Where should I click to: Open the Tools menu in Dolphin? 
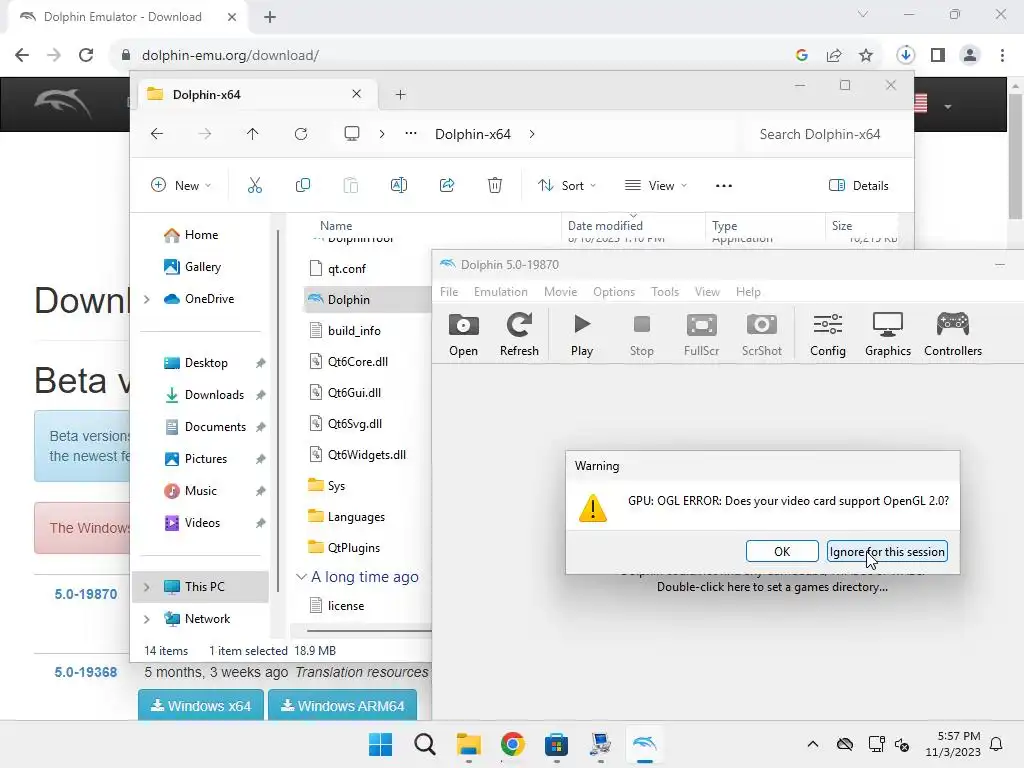tap(665, 292)
